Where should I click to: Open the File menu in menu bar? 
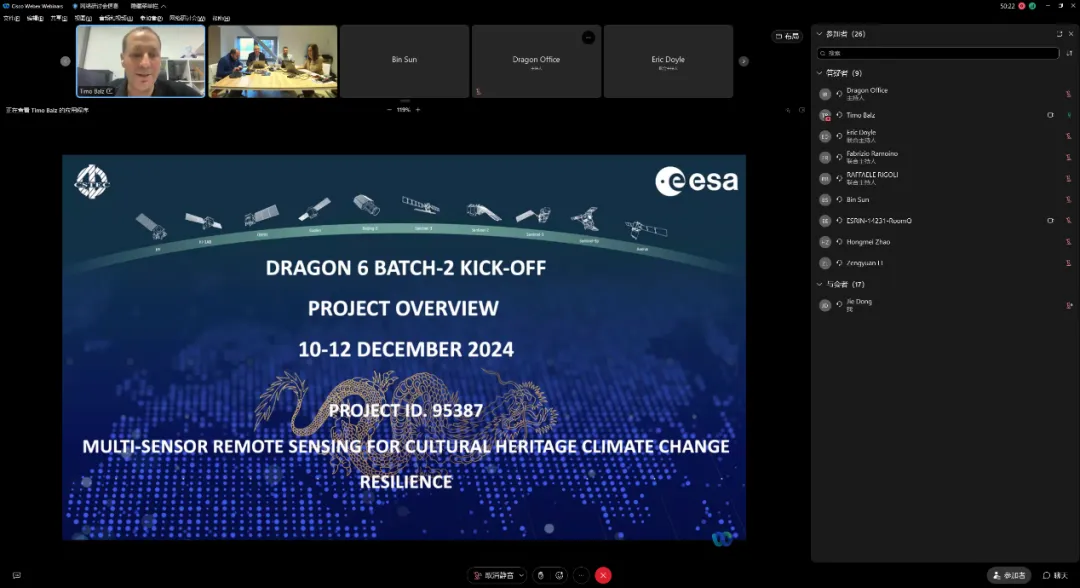[x=11, y=18]
